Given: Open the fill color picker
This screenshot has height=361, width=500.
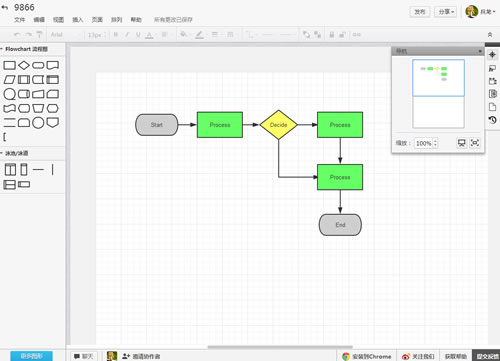Looking at the screenshot, I should [184, 34].
